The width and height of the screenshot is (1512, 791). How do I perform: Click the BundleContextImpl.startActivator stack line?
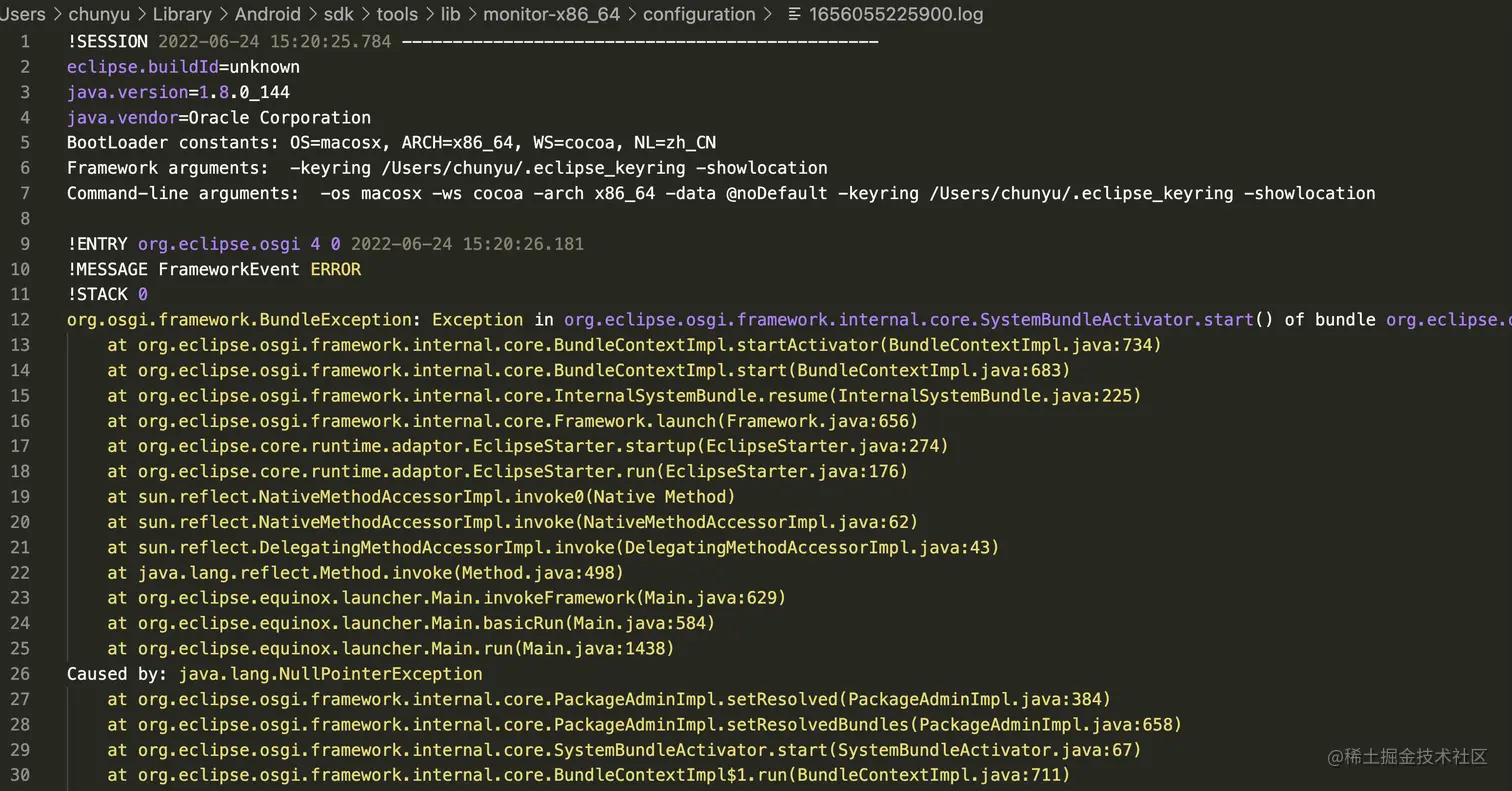click(x=634, y=345)
